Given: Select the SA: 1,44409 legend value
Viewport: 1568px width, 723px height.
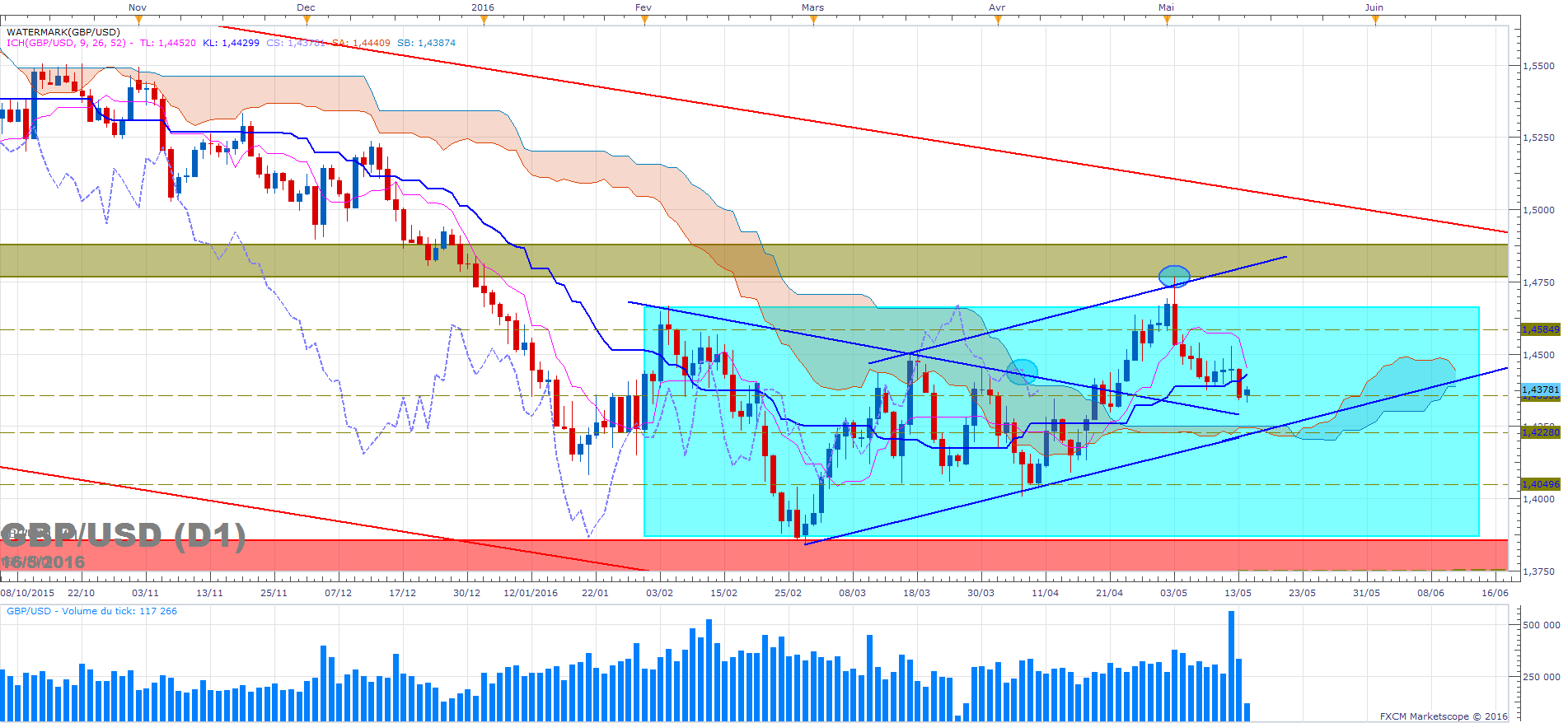Looking at the screenshot, I should click(x=361, y=43).
